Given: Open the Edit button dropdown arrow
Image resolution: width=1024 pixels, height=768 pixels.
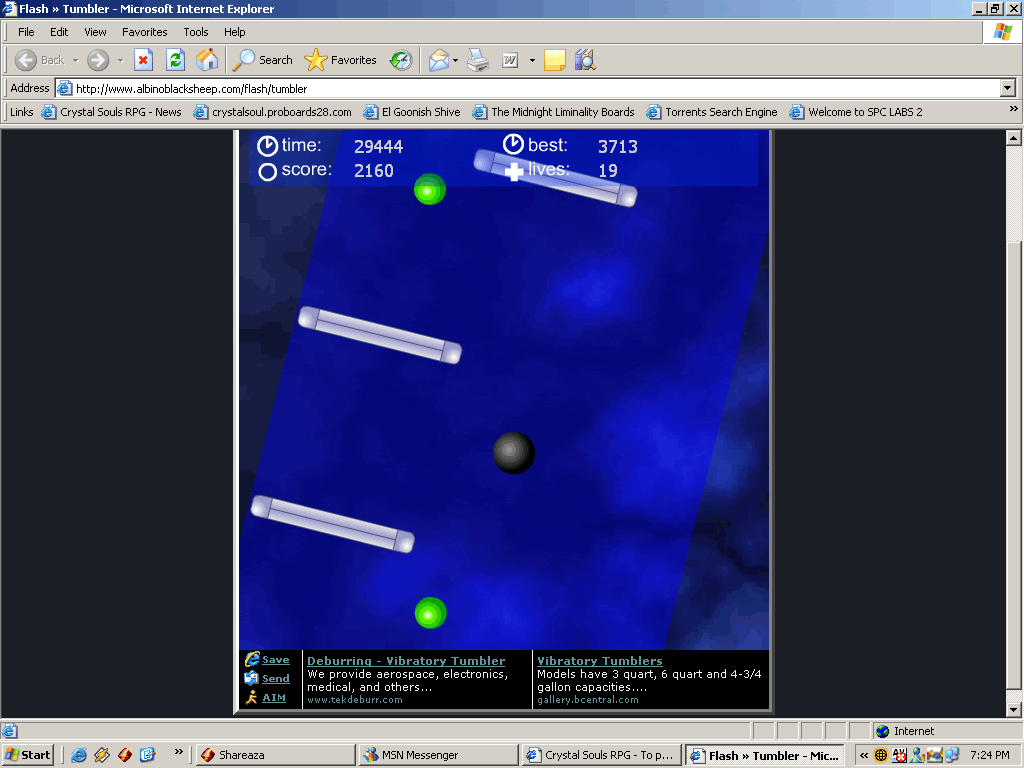Looking at the screenshot, I should click(532, 60).
